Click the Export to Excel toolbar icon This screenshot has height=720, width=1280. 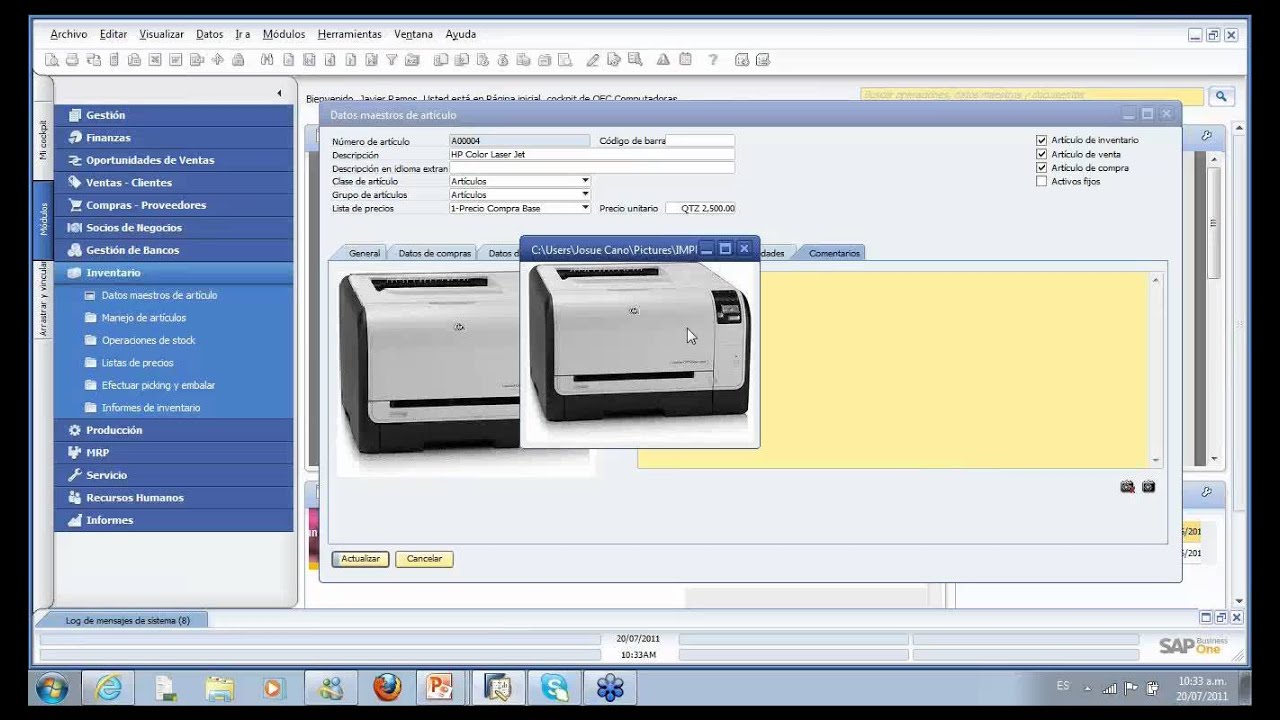[155, 60]
